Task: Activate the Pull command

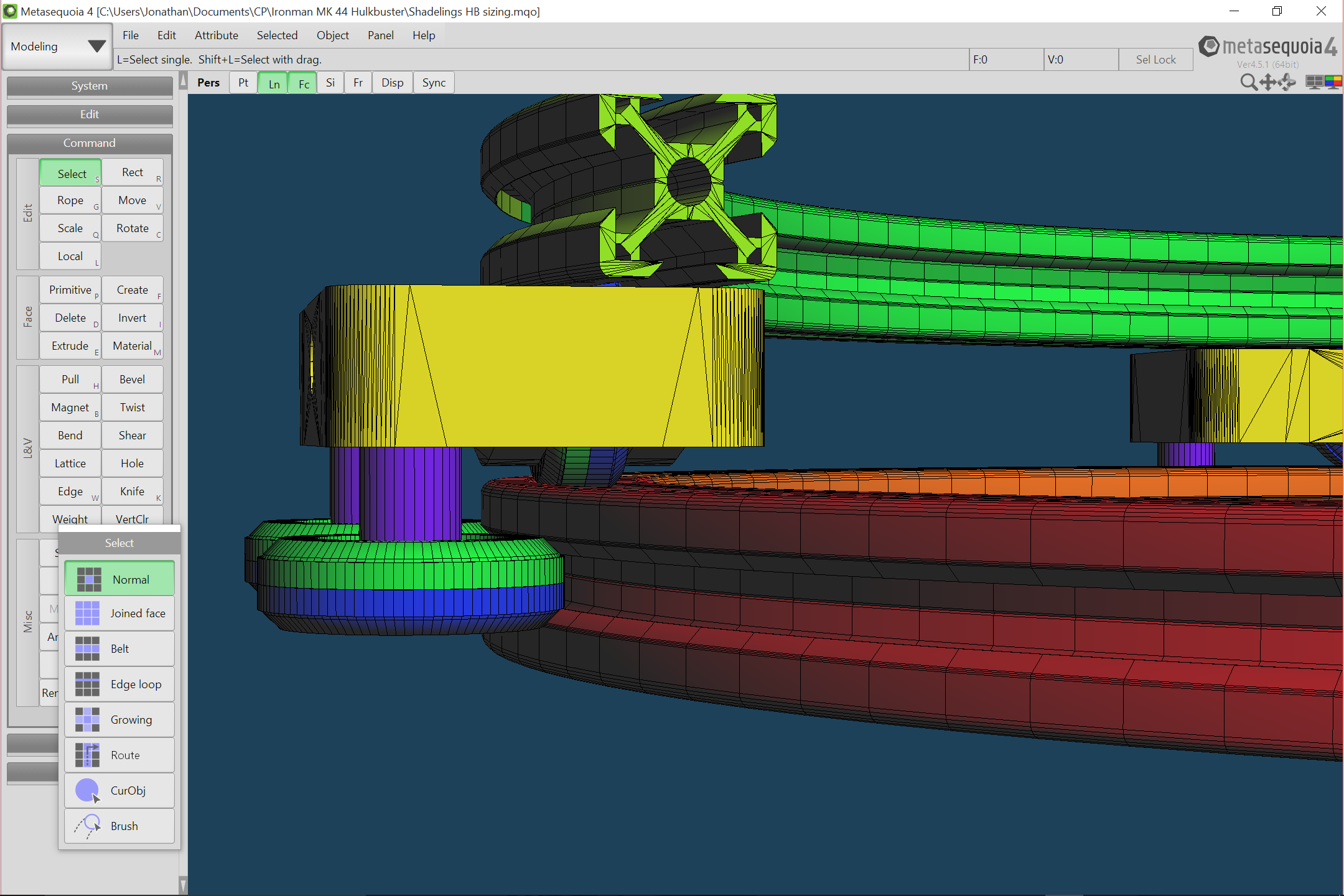Action: 70,380
